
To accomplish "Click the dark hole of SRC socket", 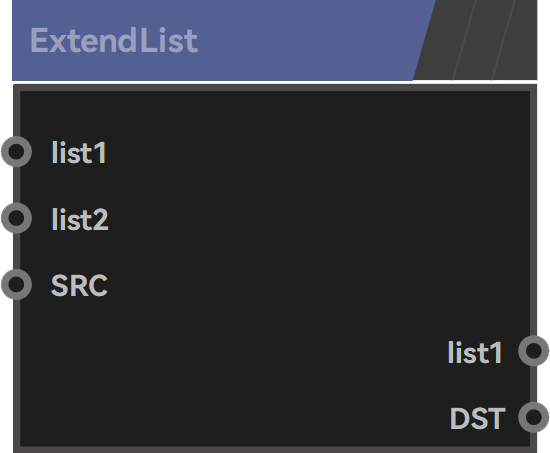I will (16, 284).
